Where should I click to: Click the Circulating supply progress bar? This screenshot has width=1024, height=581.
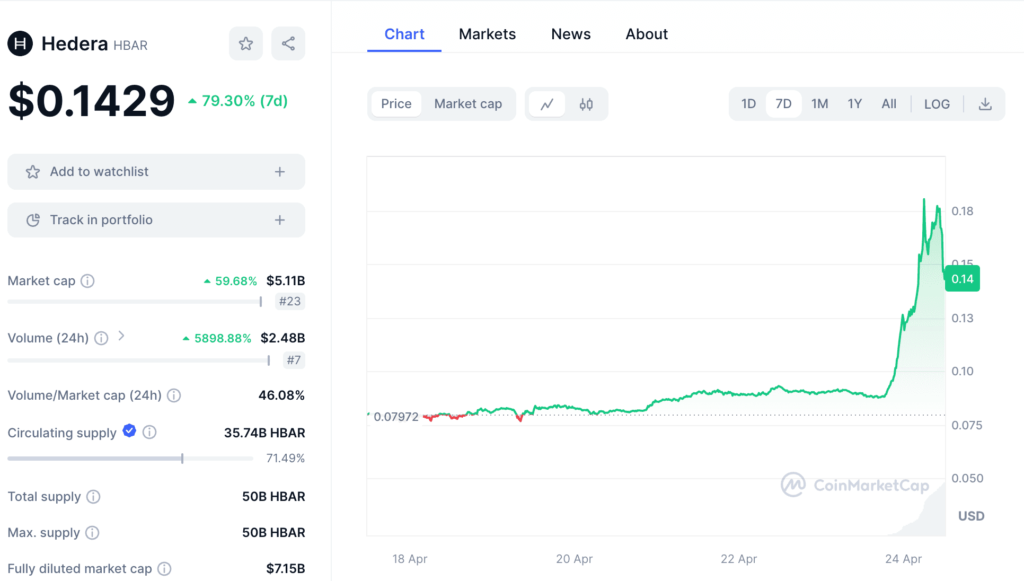pos(130,459)
